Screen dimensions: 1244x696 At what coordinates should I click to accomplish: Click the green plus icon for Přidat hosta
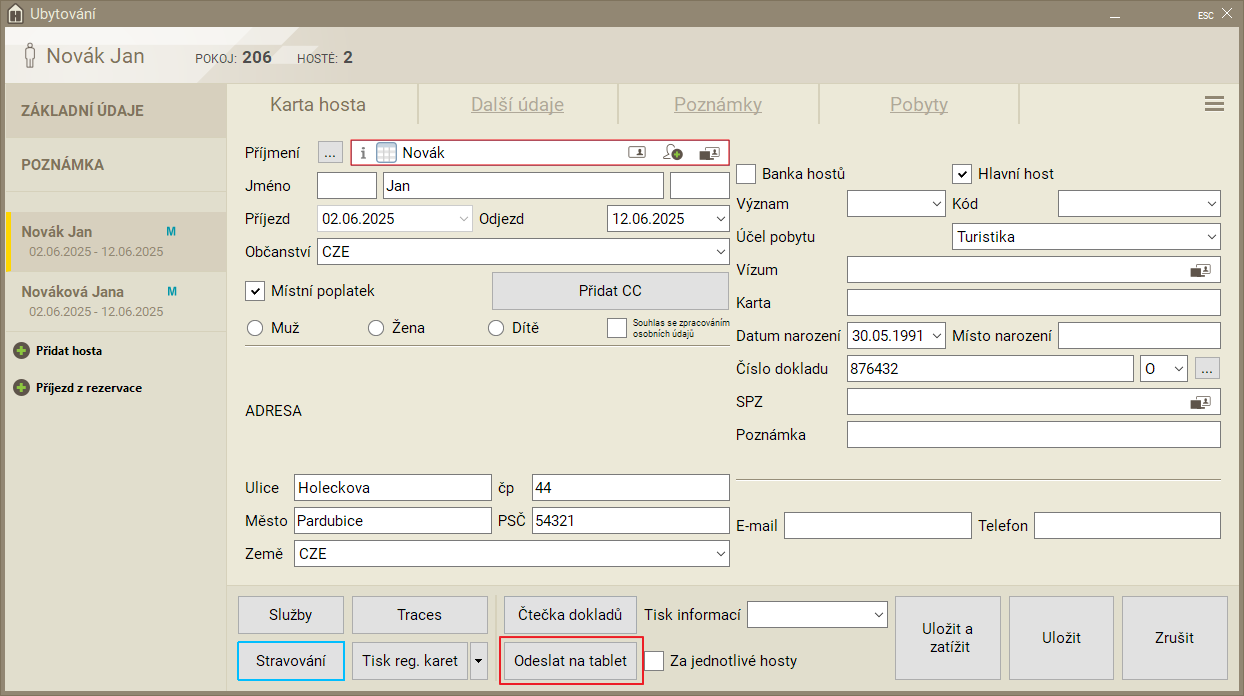(21, 351)
